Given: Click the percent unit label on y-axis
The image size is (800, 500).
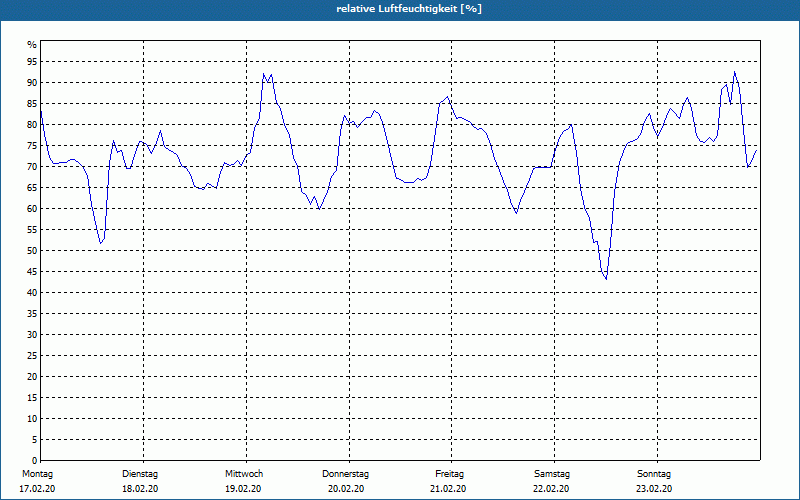Looking at the screenshot, I should pos(32,45).
